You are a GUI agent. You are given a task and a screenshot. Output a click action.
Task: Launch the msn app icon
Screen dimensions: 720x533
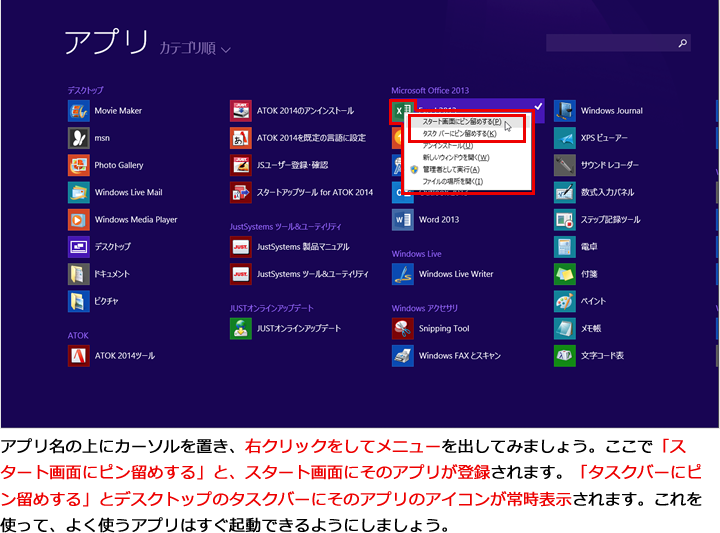coord(79,138)
